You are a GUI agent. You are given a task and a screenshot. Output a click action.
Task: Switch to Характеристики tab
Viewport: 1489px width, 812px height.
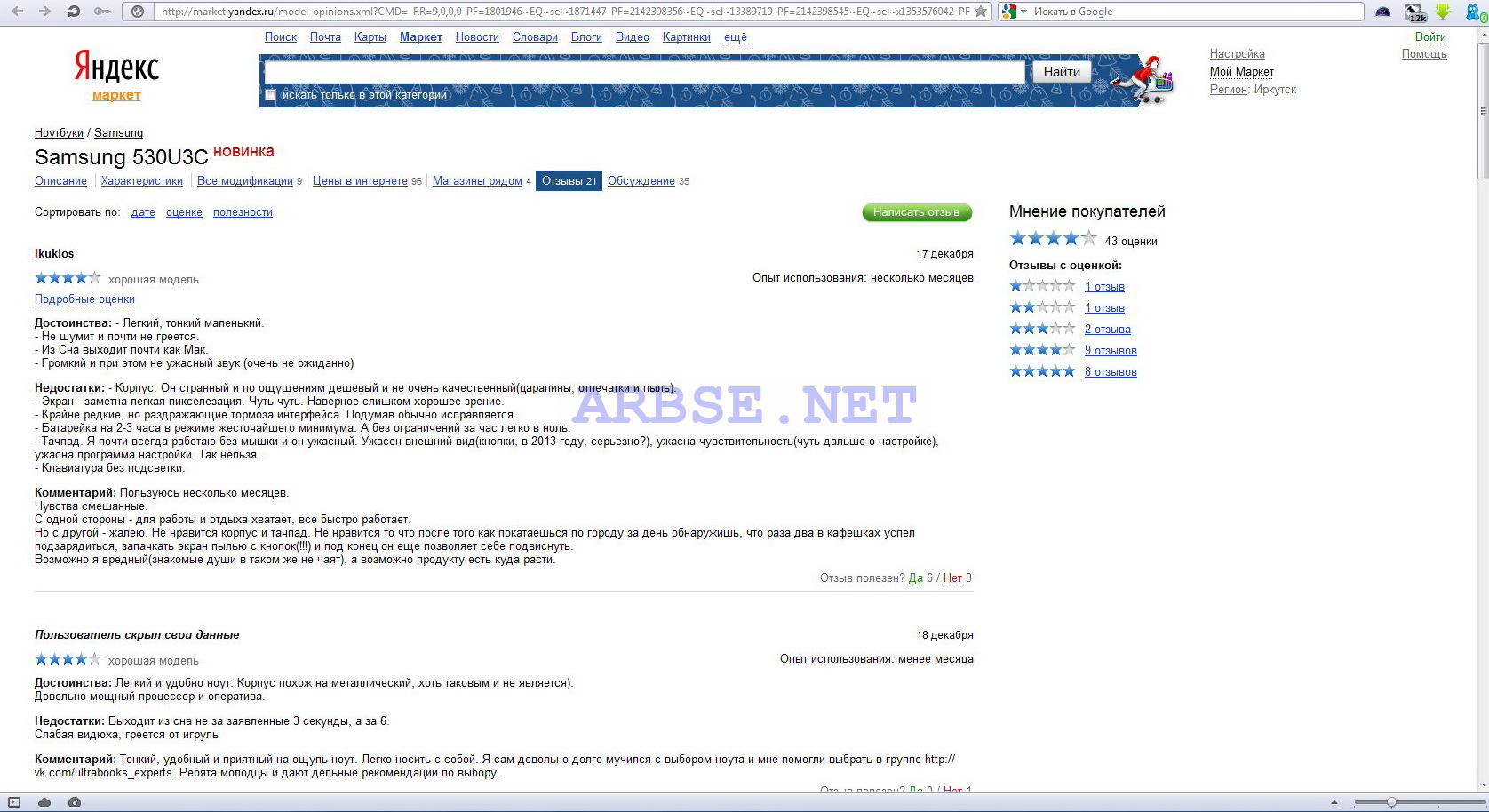[x=142, y=181]
